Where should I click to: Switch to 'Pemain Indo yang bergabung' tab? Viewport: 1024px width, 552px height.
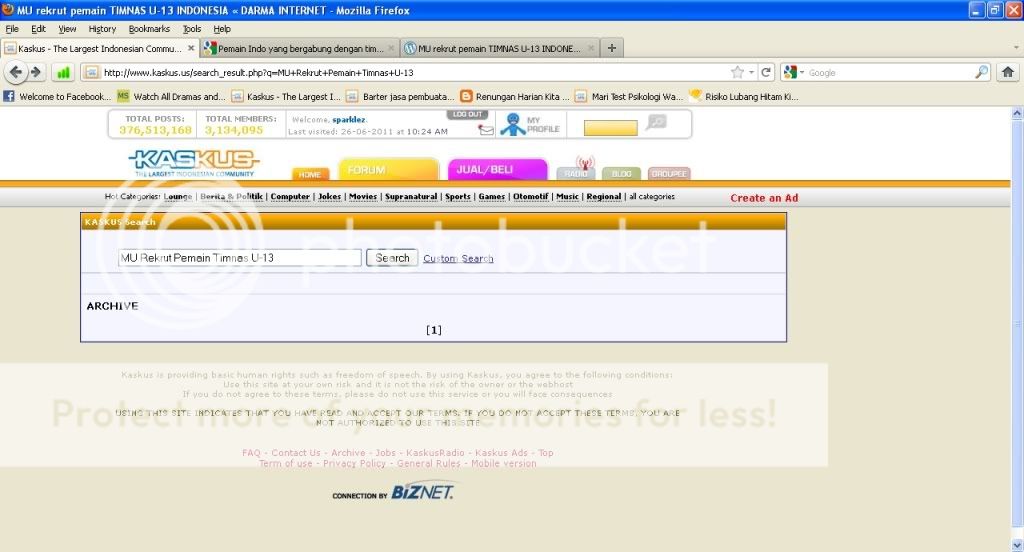pos(299,48)
